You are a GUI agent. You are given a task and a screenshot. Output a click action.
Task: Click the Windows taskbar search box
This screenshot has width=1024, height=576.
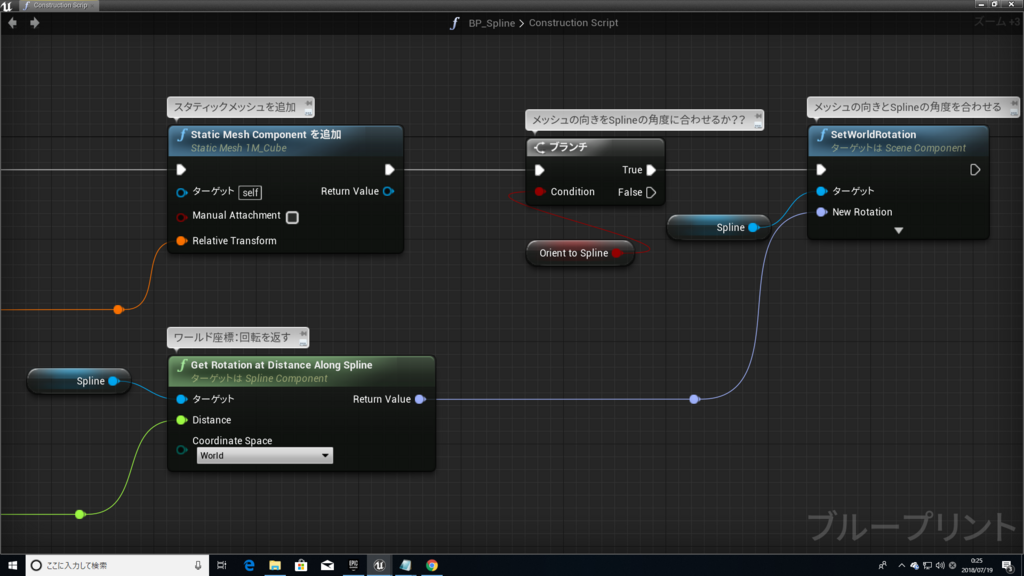pyautogui.click(x=118, y=566)
